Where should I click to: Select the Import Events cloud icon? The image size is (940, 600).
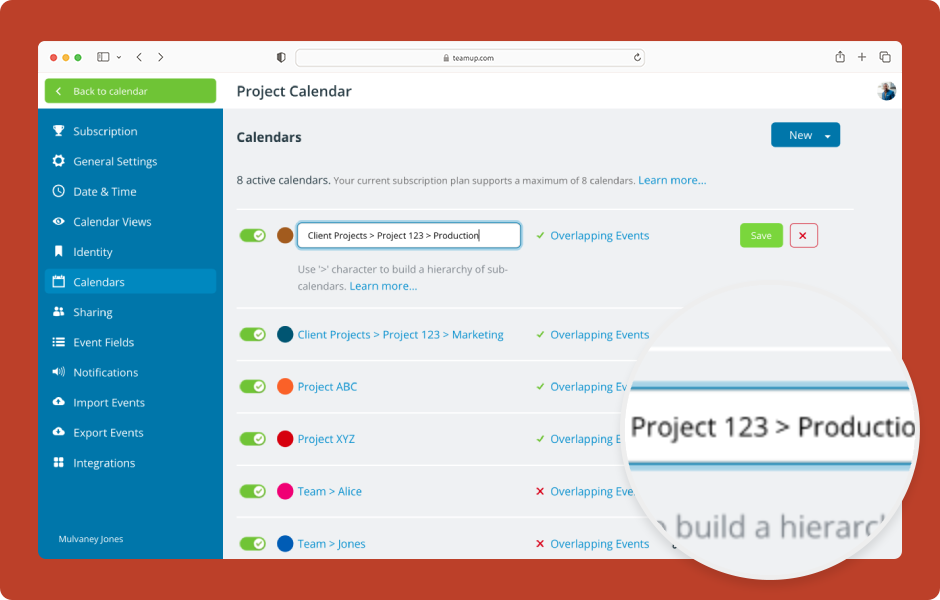coord(57,402)
